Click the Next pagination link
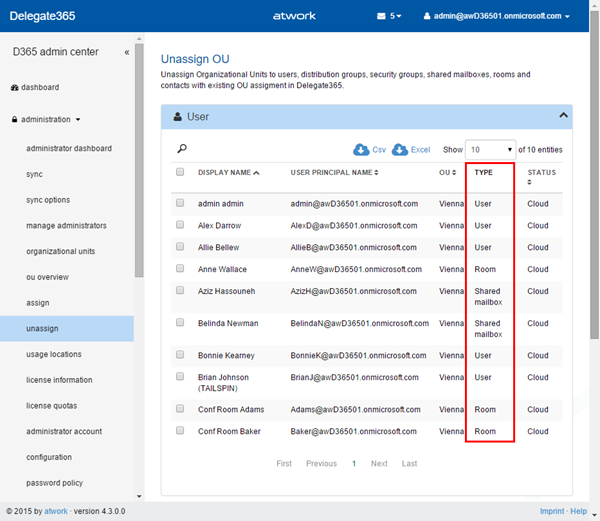600x521 pixels. (x=379, y=464)
